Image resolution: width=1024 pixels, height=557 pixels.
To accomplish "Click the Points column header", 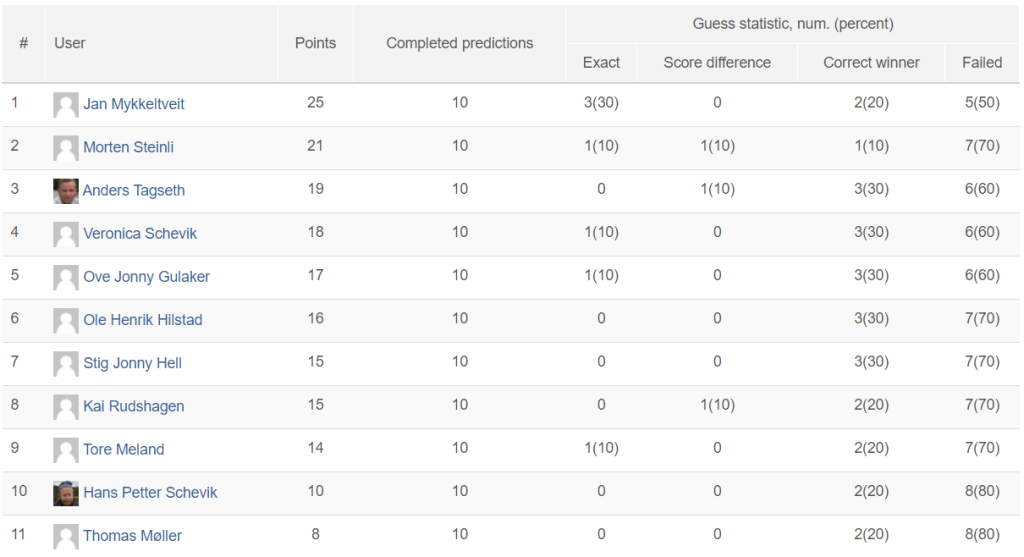I will [315, 43].
